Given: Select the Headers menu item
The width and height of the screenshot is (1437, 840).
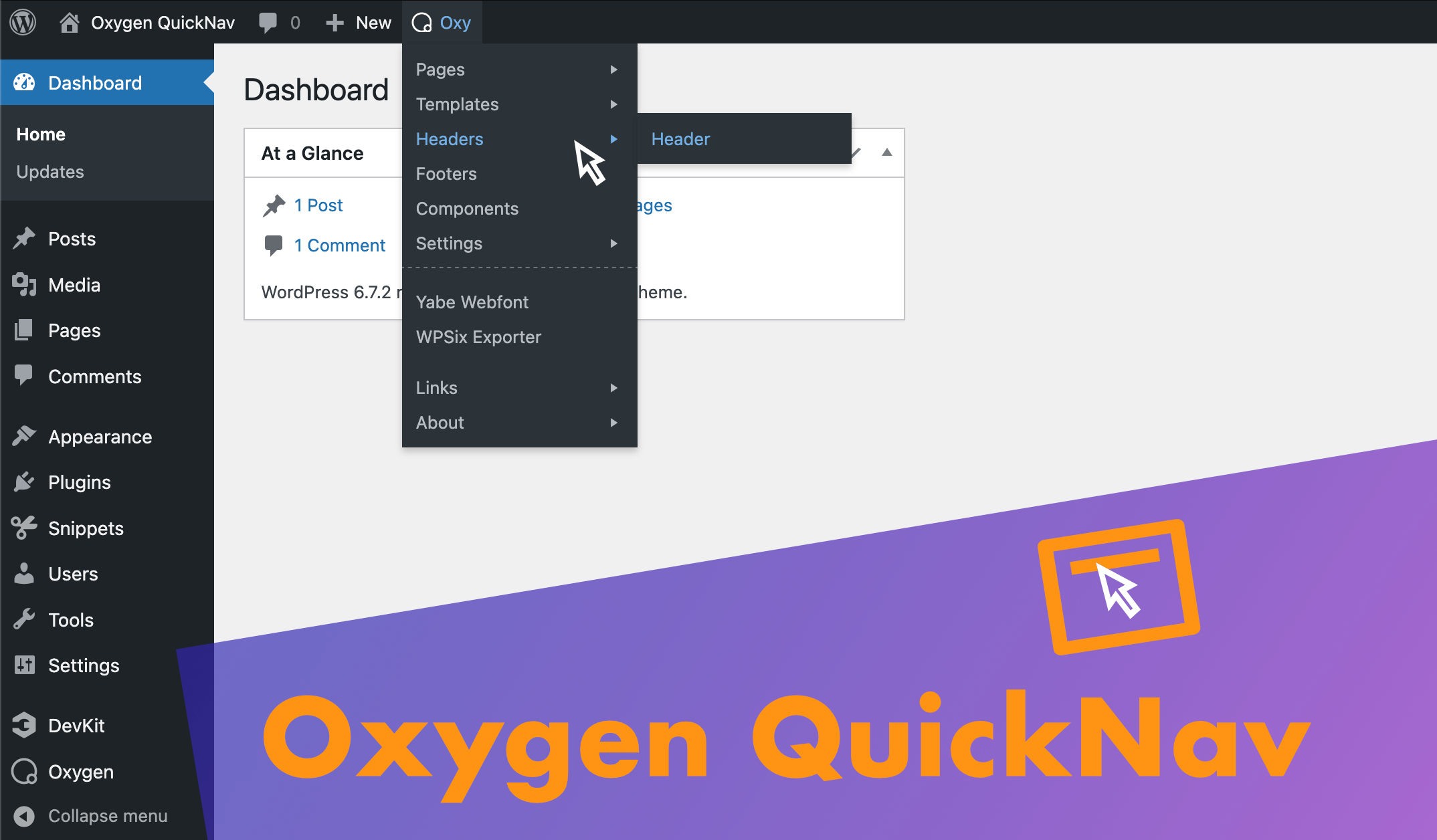Looking at the screenshot, I should (449, 139).
